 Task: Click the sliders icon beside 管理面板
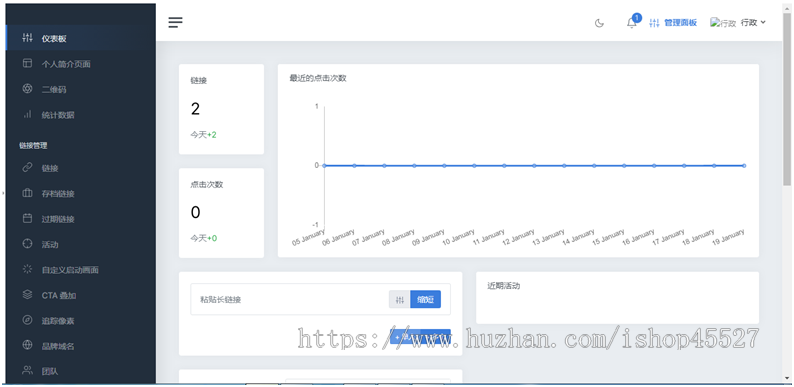click(x=654, y=23)
